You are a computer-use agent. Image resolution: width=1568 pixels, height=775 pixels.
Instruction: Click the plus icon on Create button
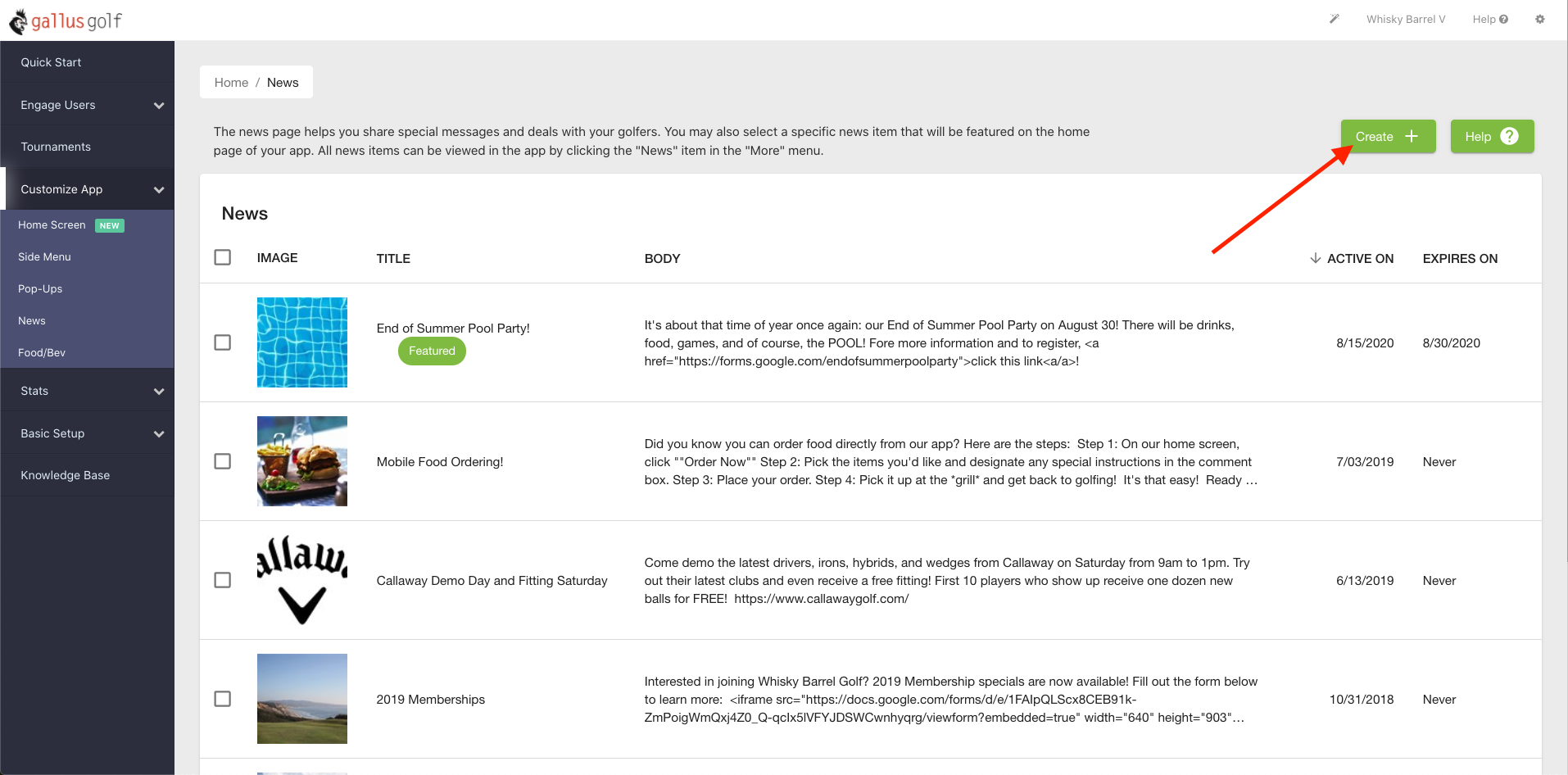(x=1412, y=136)
